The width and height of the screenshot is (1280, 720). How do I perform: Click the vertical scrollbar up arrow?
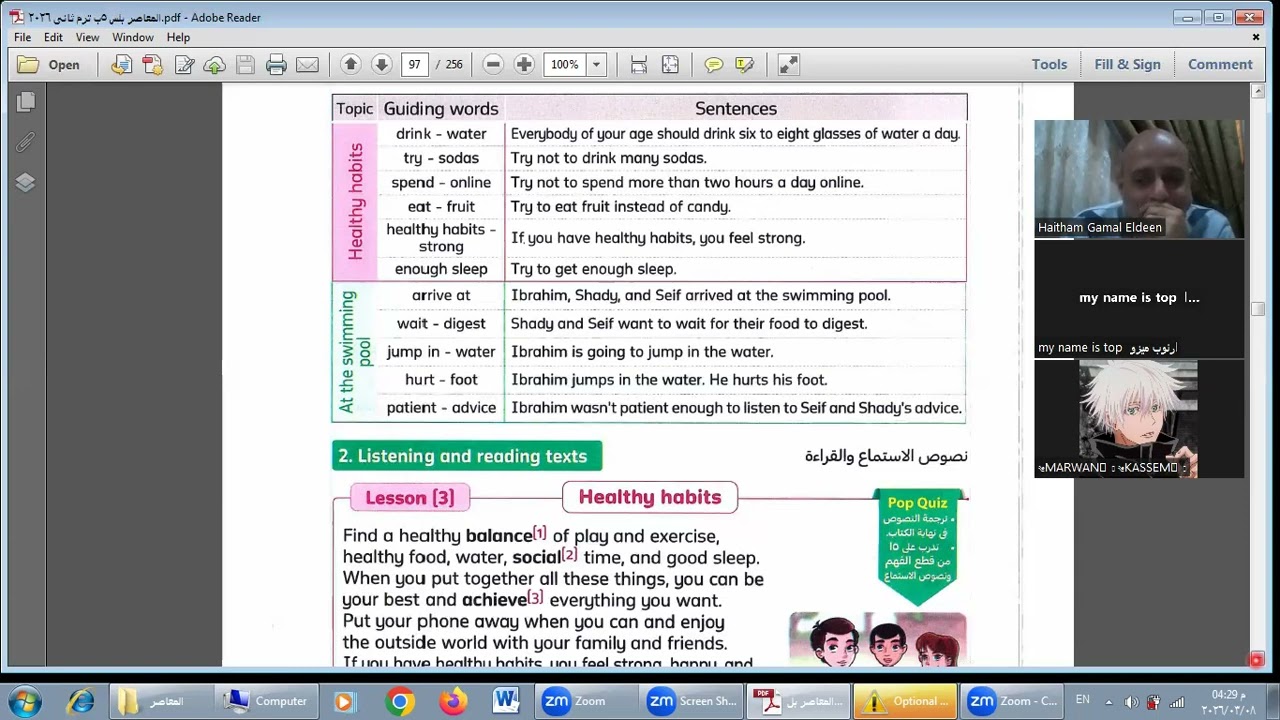tap(1258, 91)
